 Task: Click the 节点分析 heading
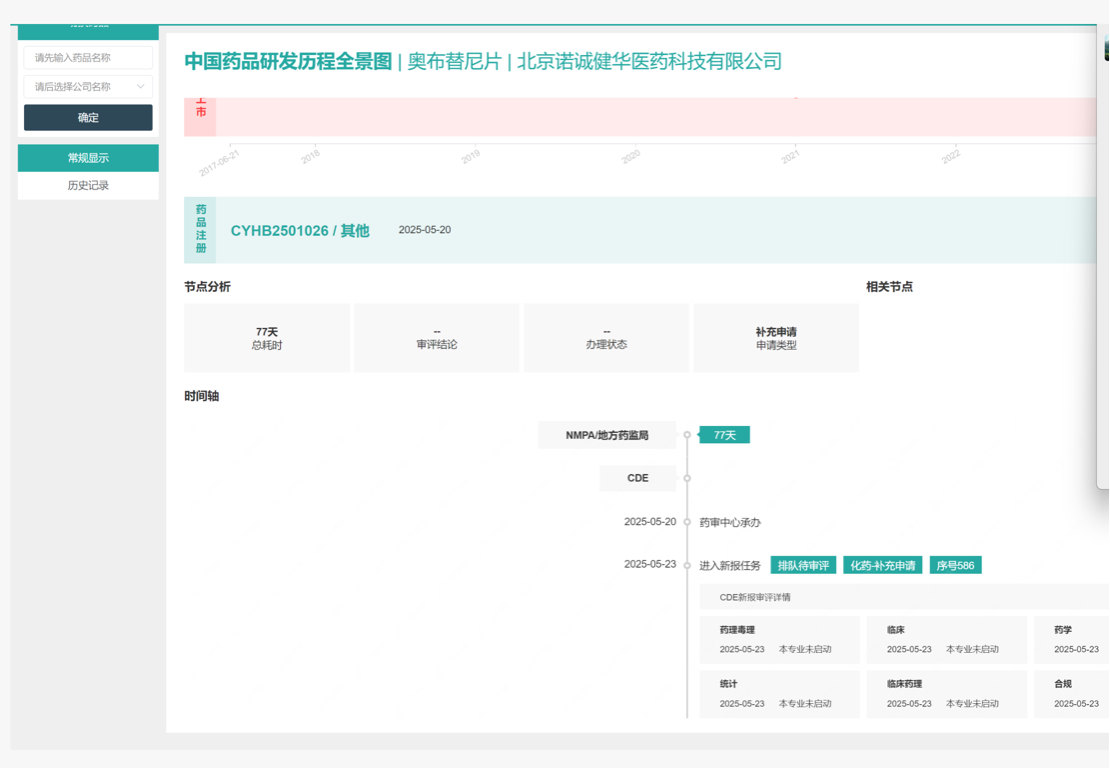click(207, 287)
